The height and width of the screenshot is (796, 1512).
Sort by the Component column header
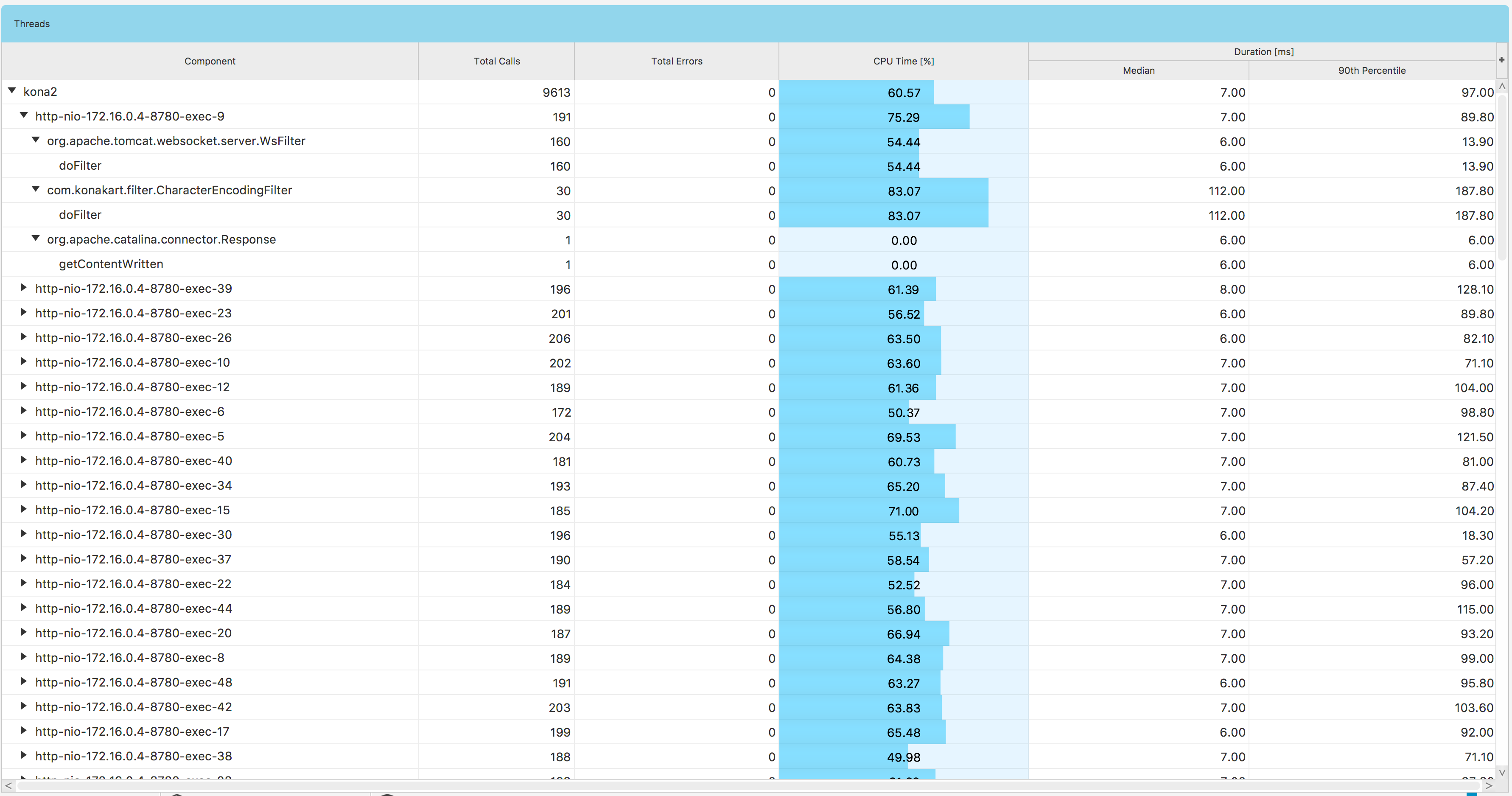[x=210, y=61]
